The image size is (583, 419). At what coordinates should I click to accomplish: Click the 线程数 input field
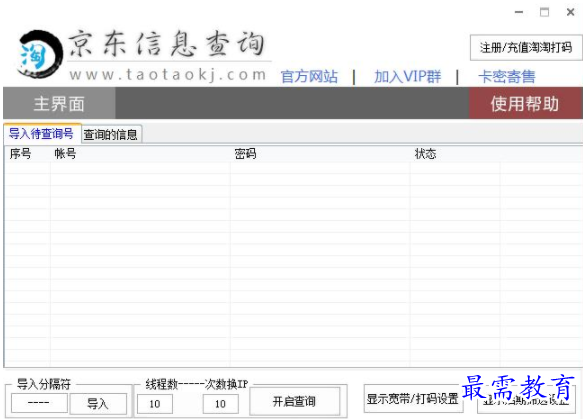tap(155, 404)
